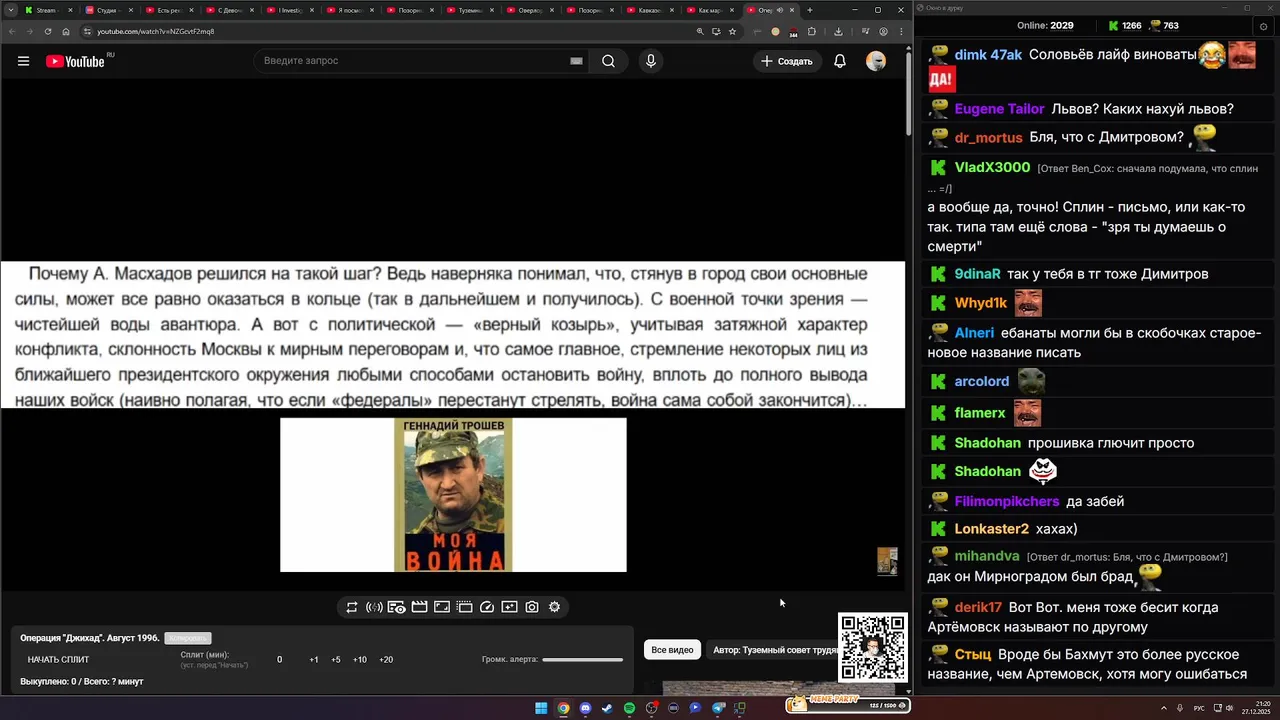Click the Копировать copy button beside video title
The image size is (1280, 720).
(188, 638)
